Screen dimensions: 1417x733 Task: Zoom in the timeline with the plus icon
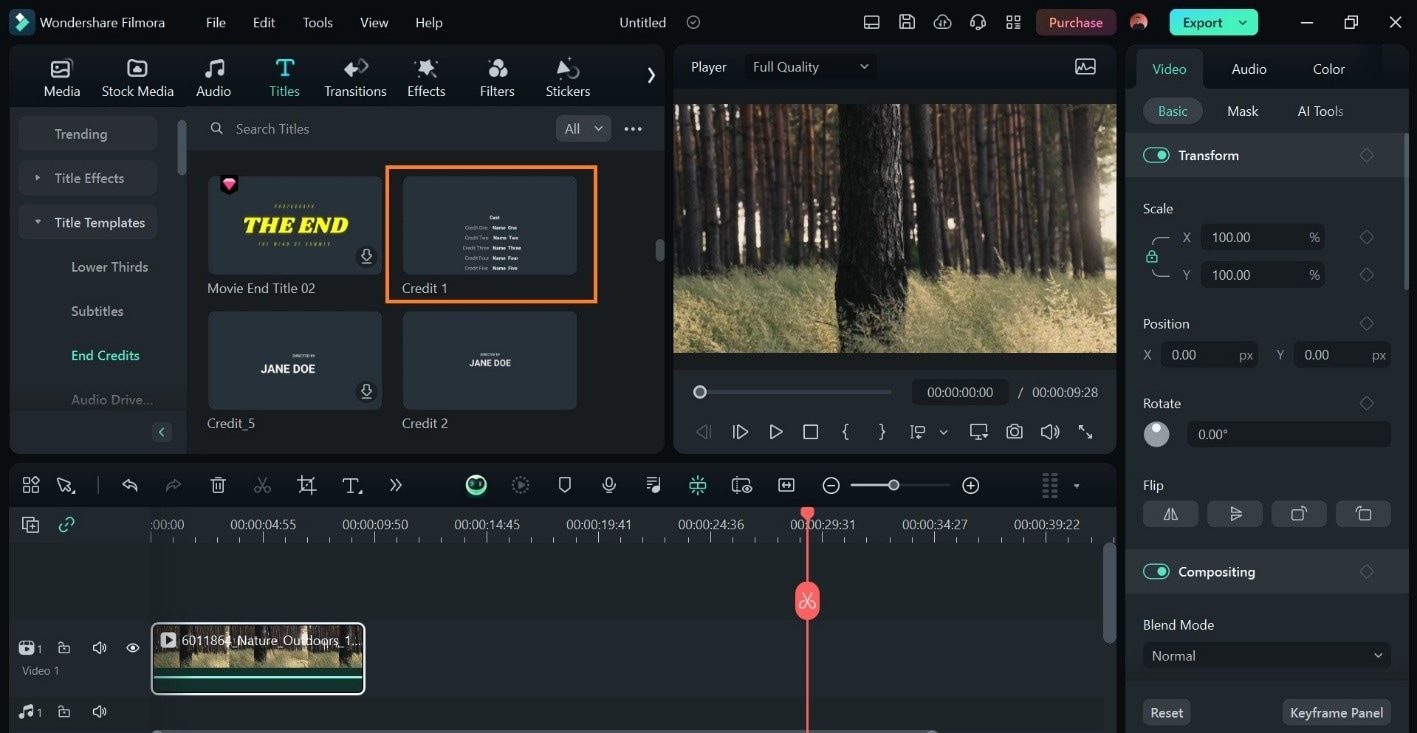970,485
